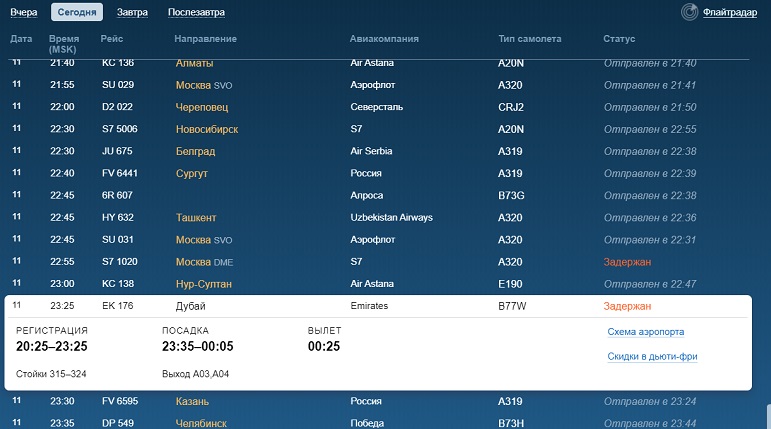The width and height of the screenshot is (771, 429).
Task: Click the Авиакомпания column header
Action: click(384, 39)
